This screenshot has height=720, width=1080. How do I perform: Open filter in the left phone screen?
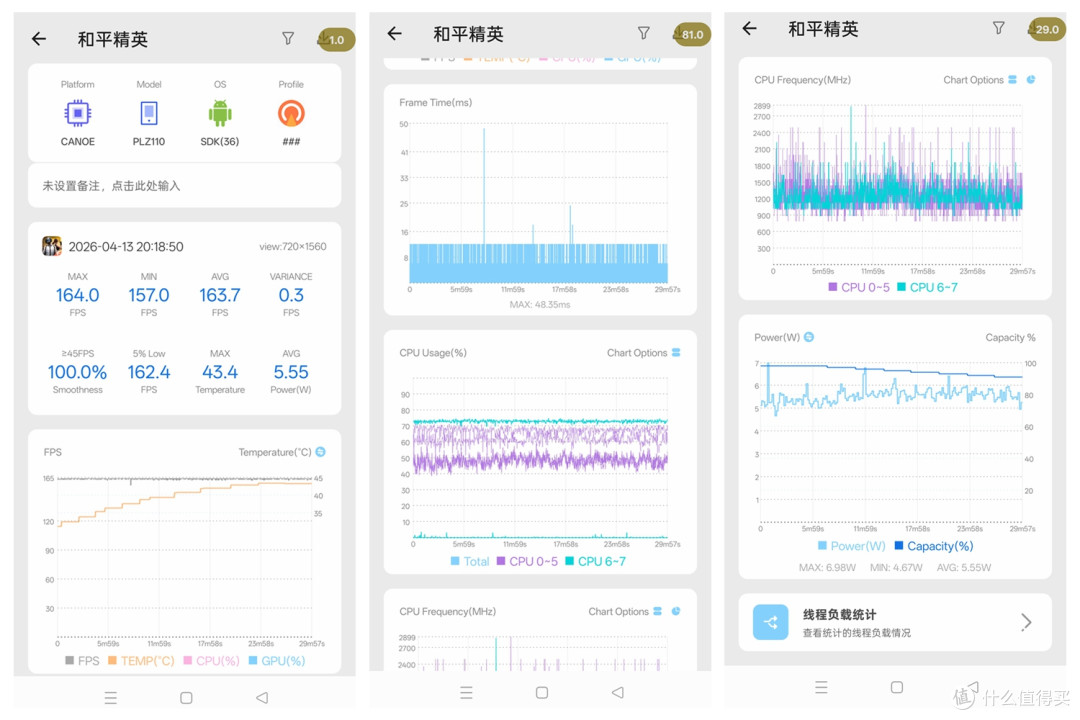pyautogui.click(x=288, y=39)
